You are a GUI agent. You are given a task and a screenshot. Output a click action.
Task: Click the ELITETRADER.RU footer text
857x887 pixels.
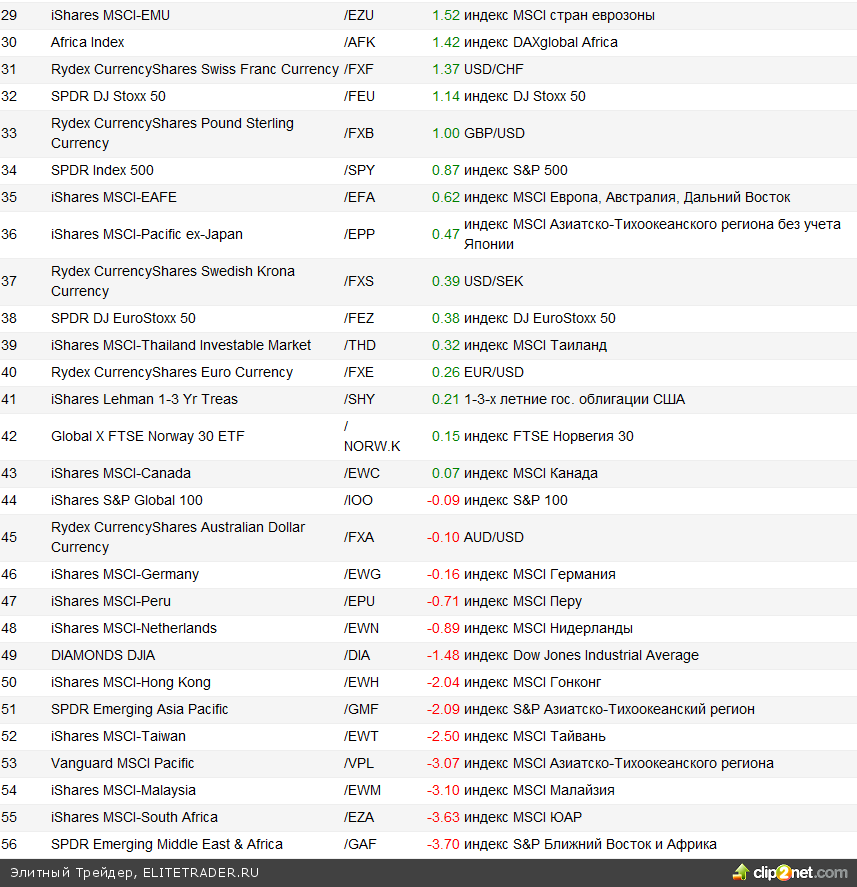point(200,872)
